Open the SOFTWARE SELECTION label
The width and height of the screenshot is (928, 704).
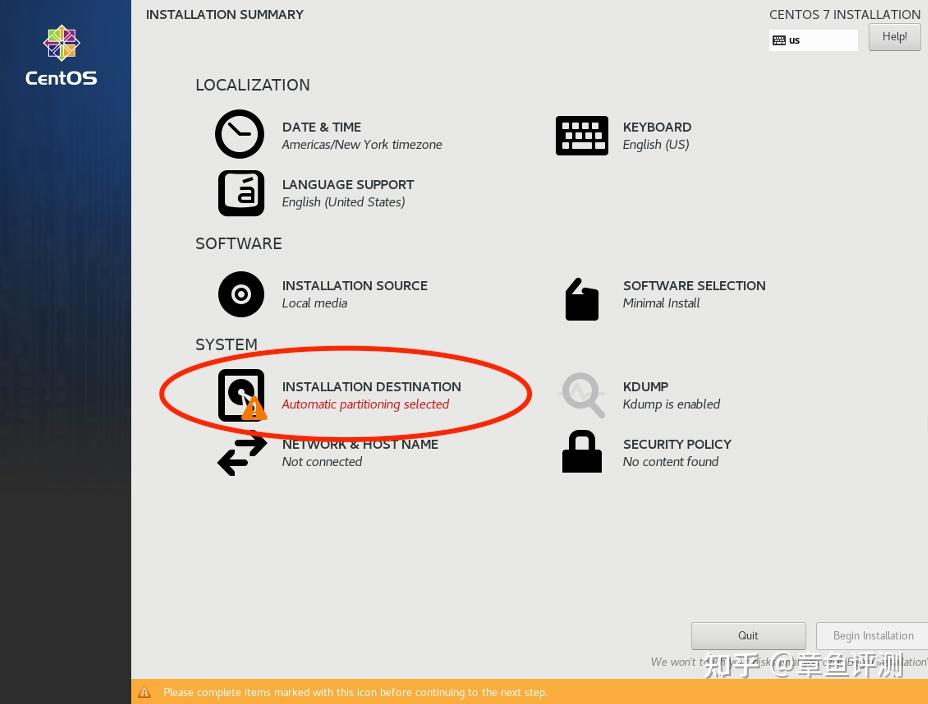click(x=694, y=286)
